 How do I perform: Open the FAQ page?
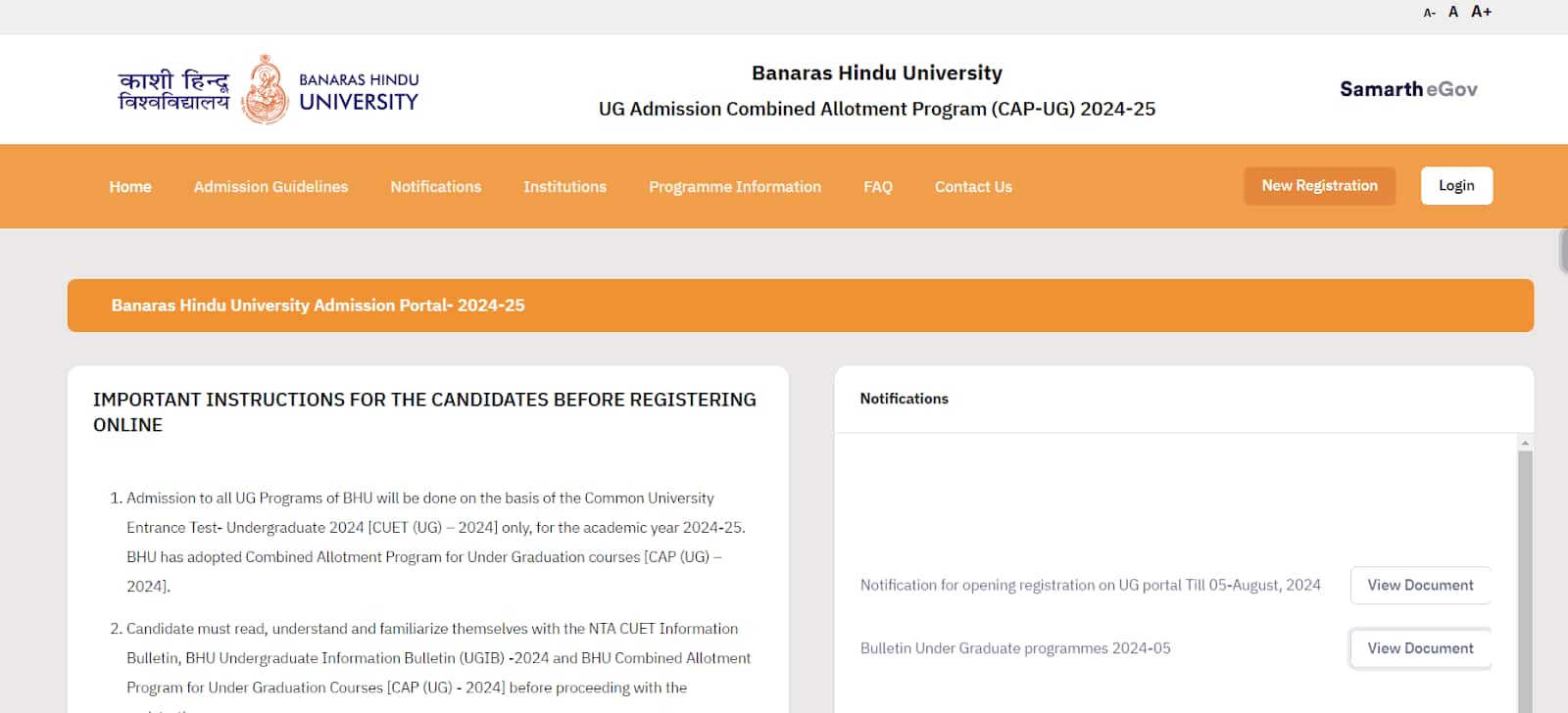coord(878,186)
